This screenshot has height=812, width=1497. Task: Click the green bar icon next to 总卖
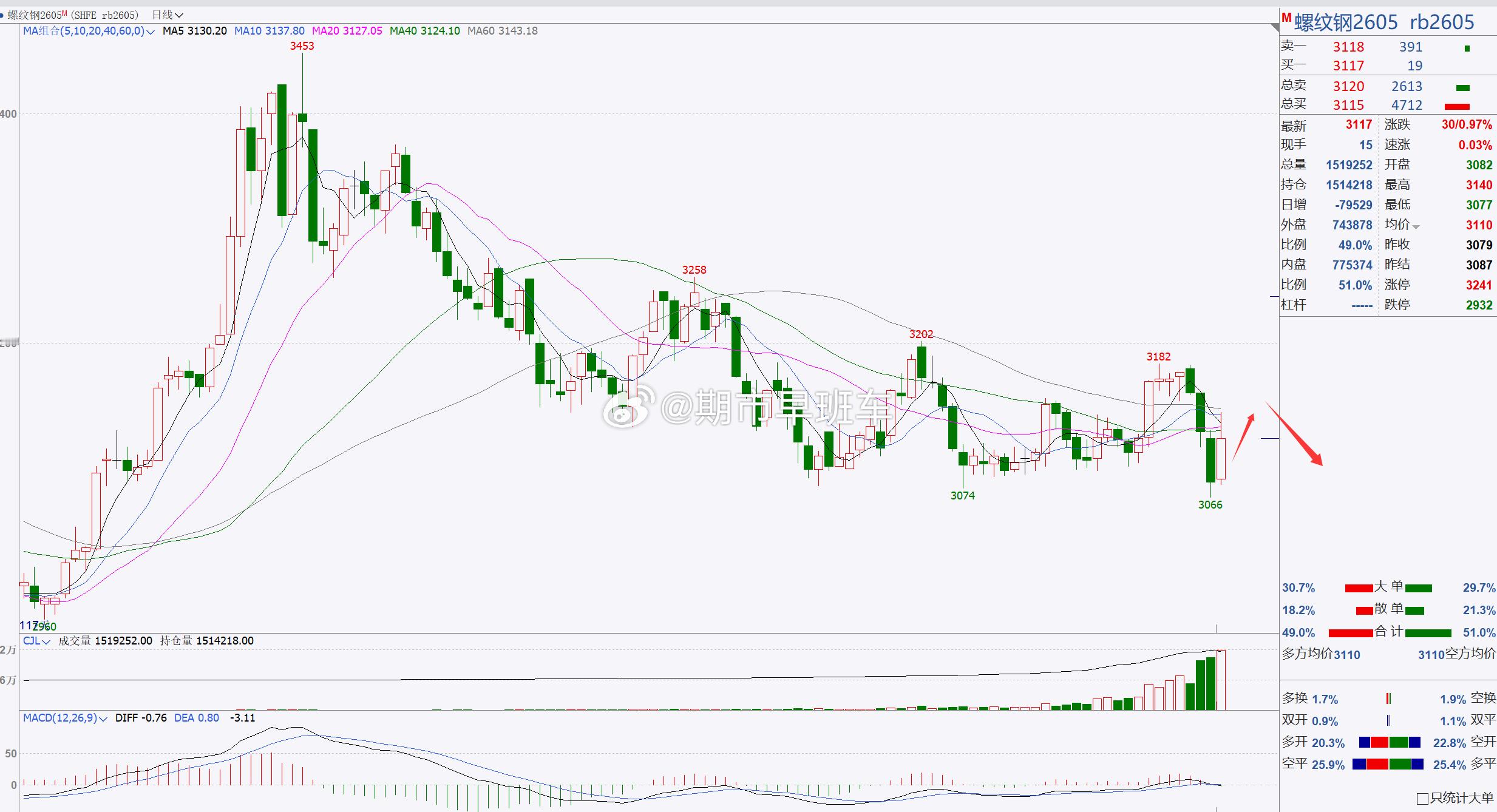click(1463, 87)
